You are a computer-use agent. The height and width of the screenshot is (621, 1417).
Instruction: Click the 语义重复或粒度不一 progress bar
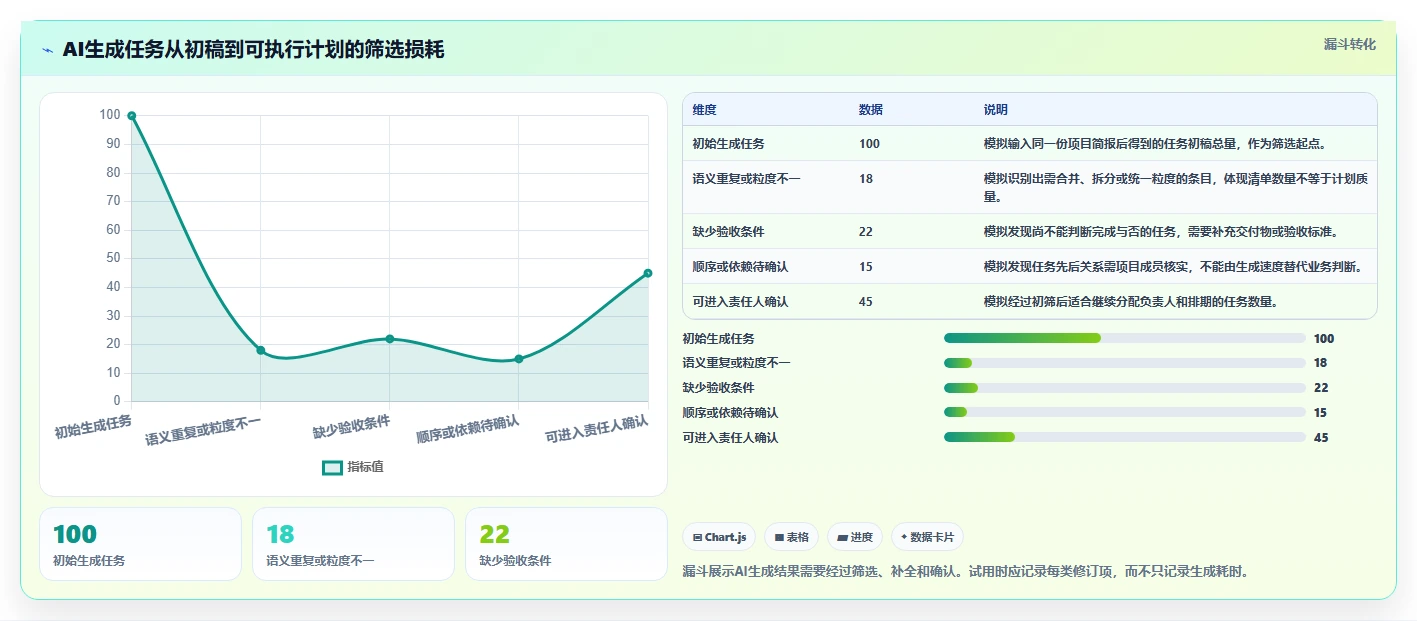pyautogui.click(x=1125, y=363)
